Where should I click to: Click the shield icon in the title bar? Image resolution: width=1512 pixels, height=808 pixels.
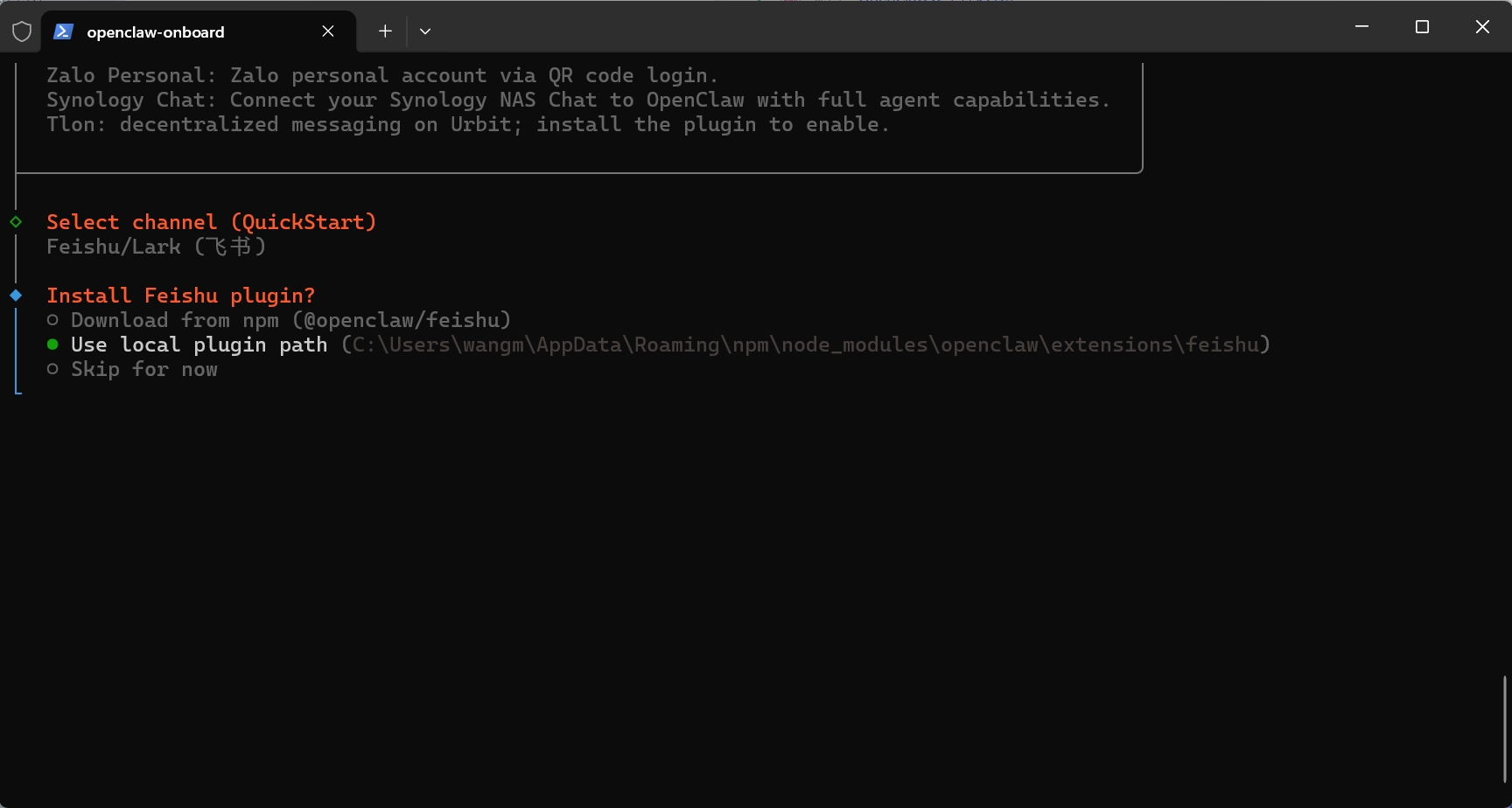click(x=22, y=32)
